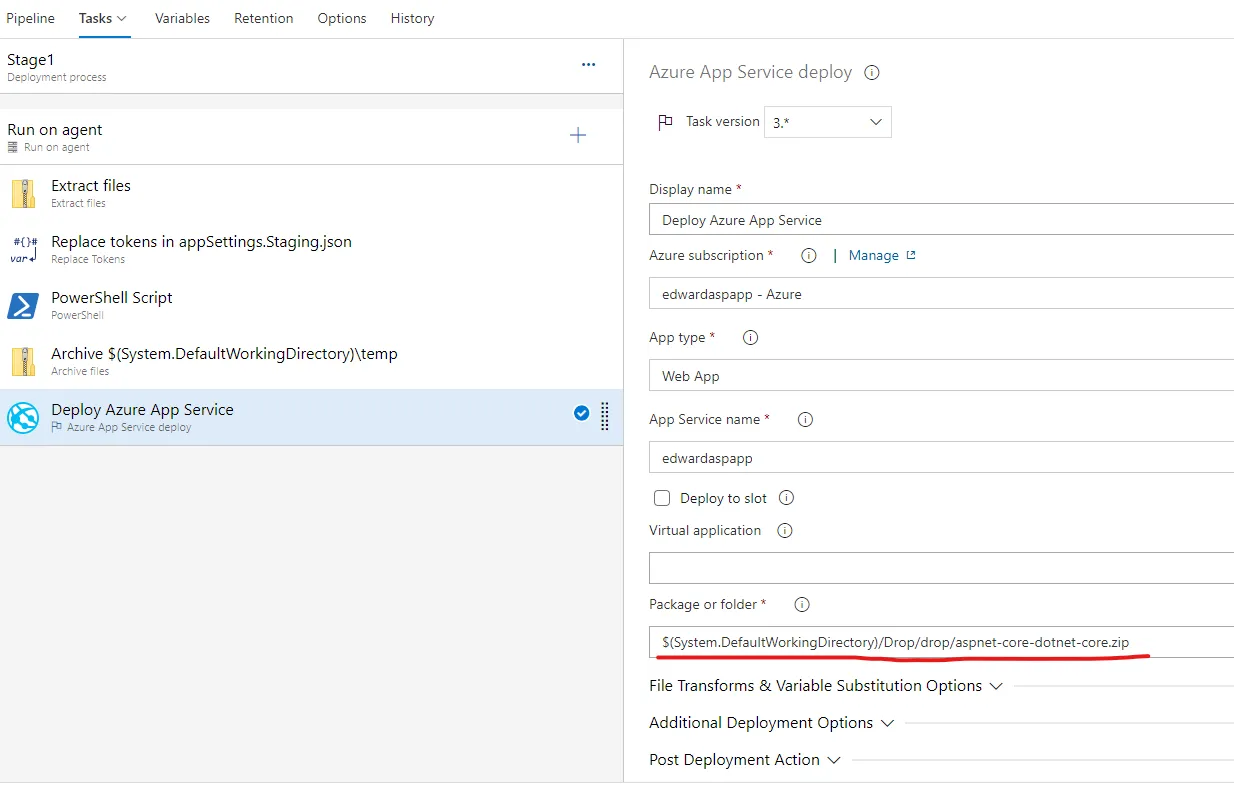Click the blue checkmark on Deploy task
Viewport: 1234px width, 790px height.
pos(581,413)
